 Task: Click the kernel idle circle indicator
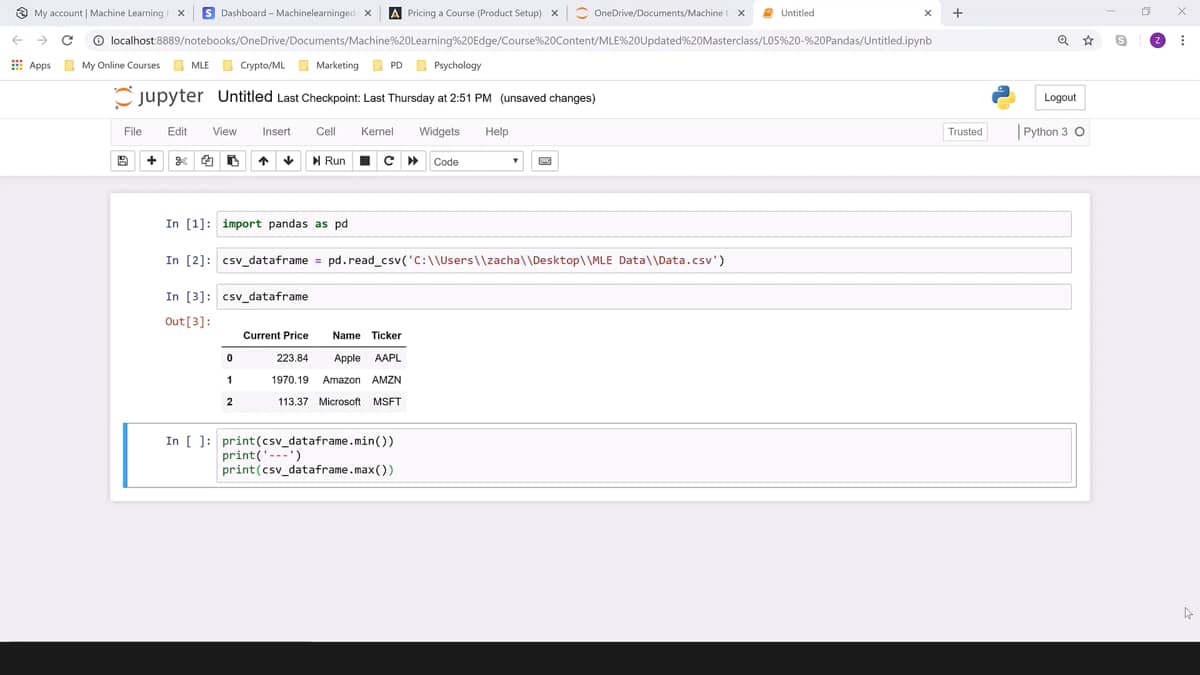tap(1079, 132)
